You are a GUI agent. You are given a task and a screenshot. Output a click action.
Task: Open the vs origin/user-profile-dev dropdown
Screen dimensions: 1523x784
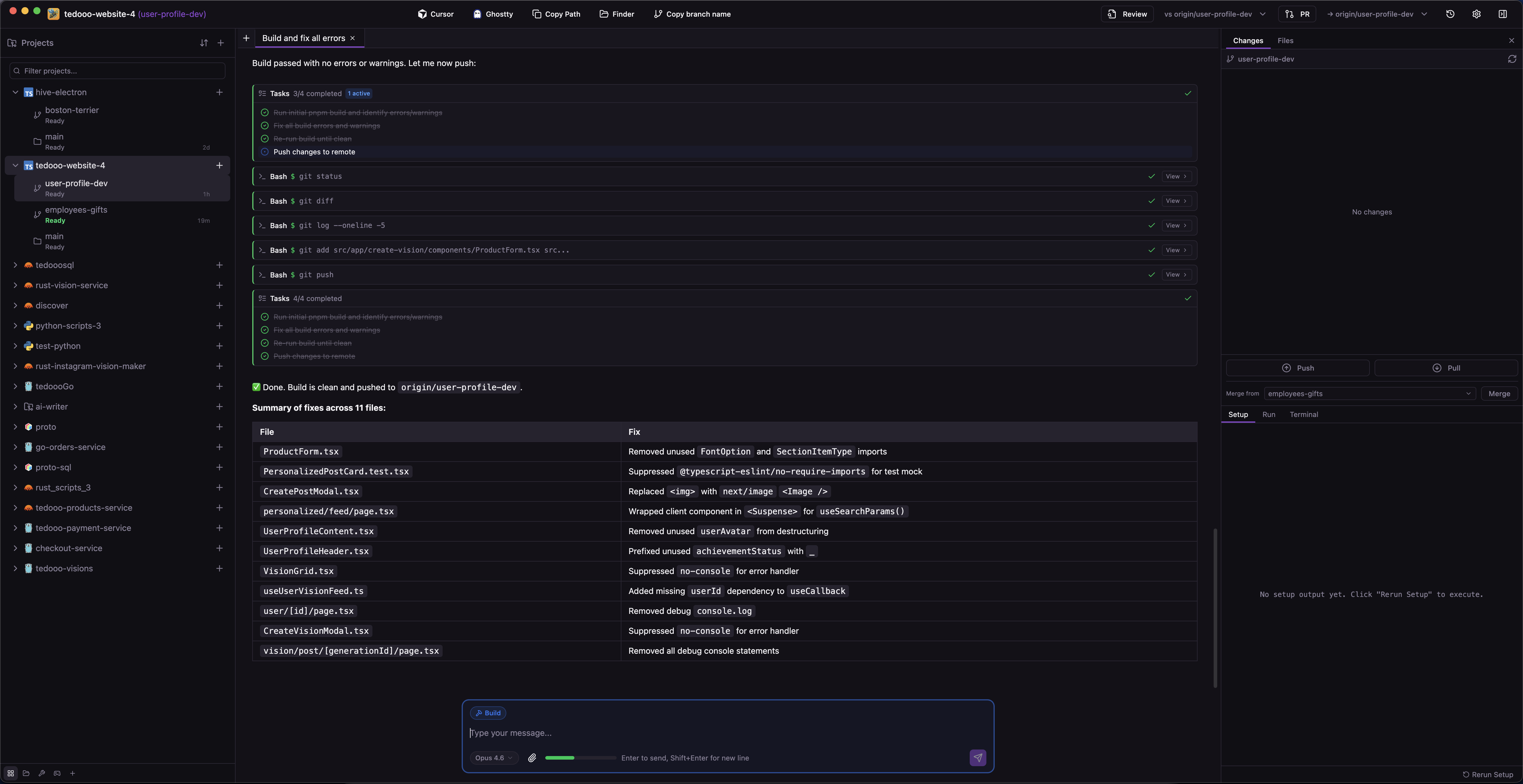(1214, 14)
